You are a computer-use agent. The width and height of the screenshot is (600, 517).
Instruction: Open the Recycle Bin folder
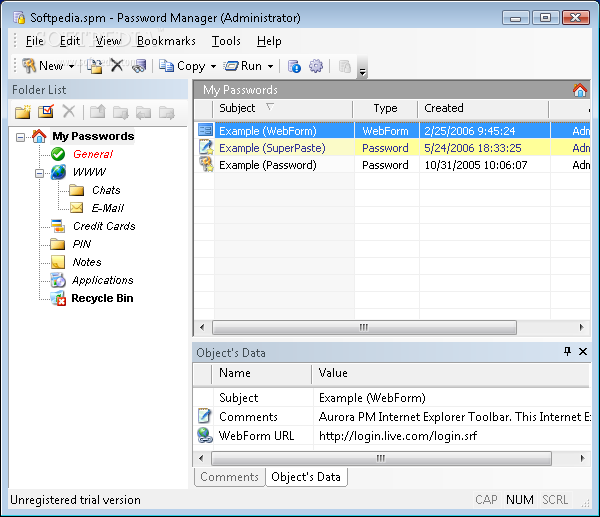(102, 298)
